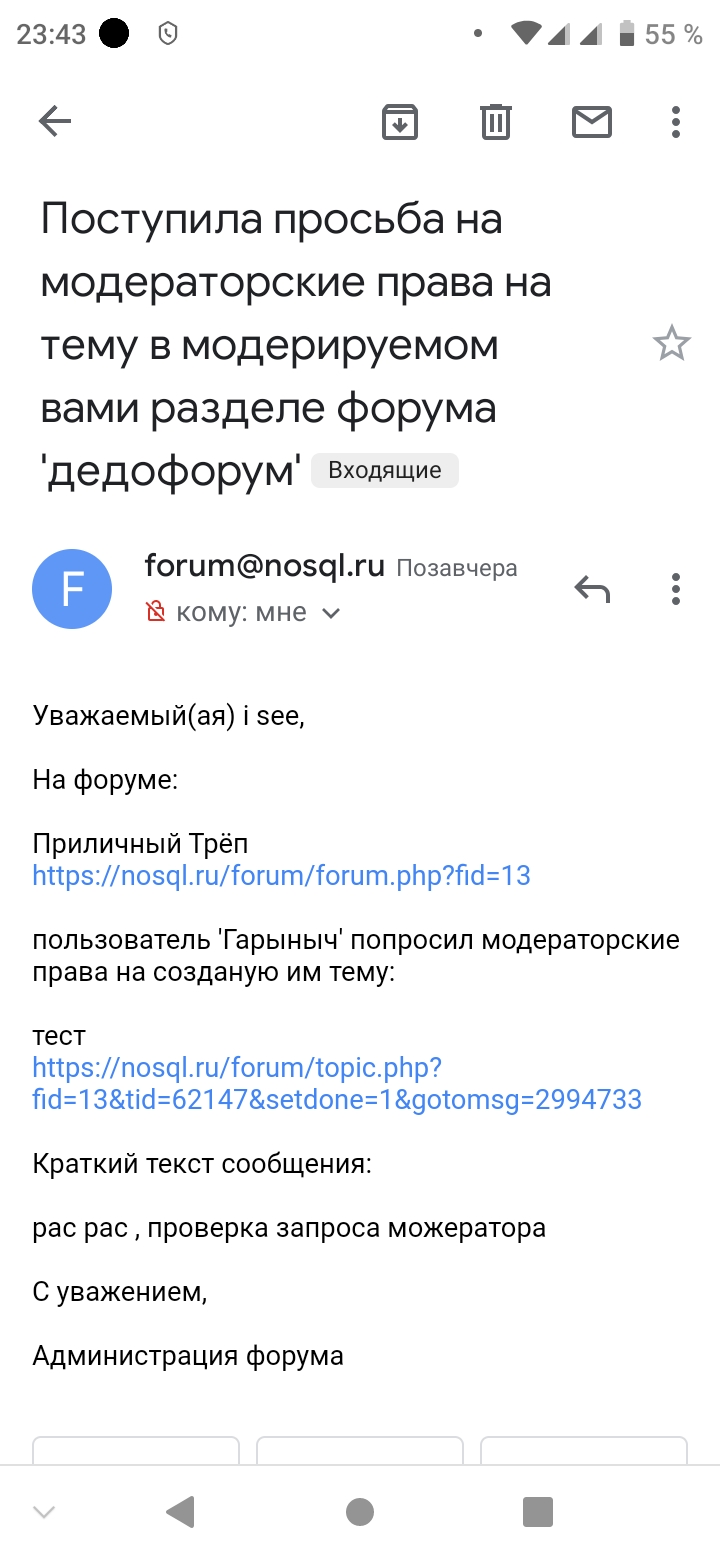This screenshot has width=720, height=1560.
Task: Tap the sender avatar letter F
Action: (x=72, y=589)
